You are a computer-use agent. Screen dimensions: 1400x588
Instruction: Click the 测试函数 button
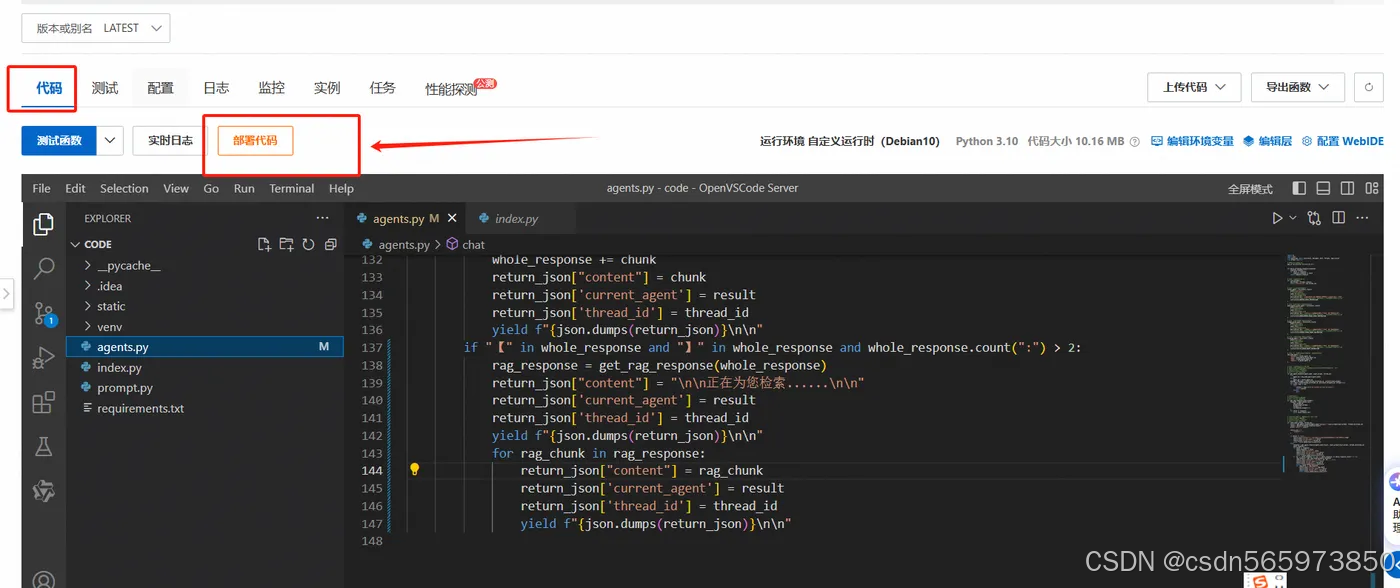click(x=59, y=141)
